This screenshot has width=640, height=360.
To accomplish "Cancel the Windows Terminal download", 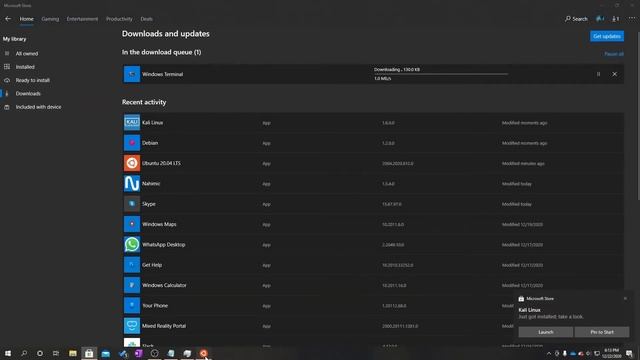I will click(x=614, y=74).
